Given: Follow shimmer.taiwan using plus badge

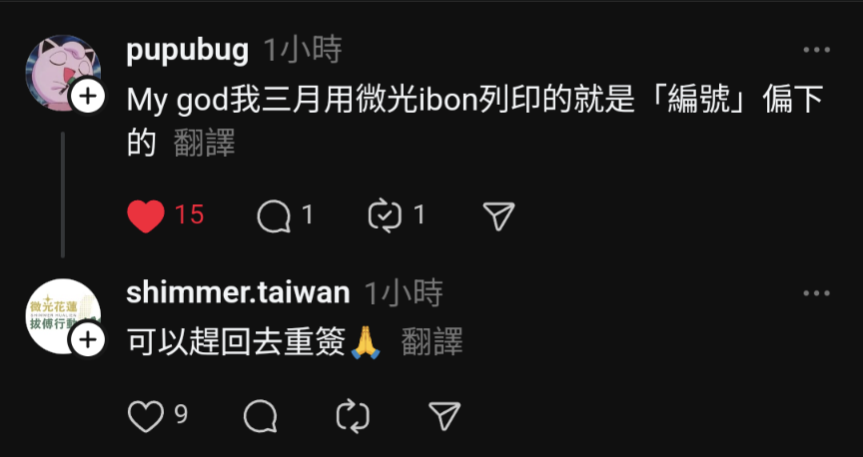Looking at the screenshot, I should [x=88, y=340].
